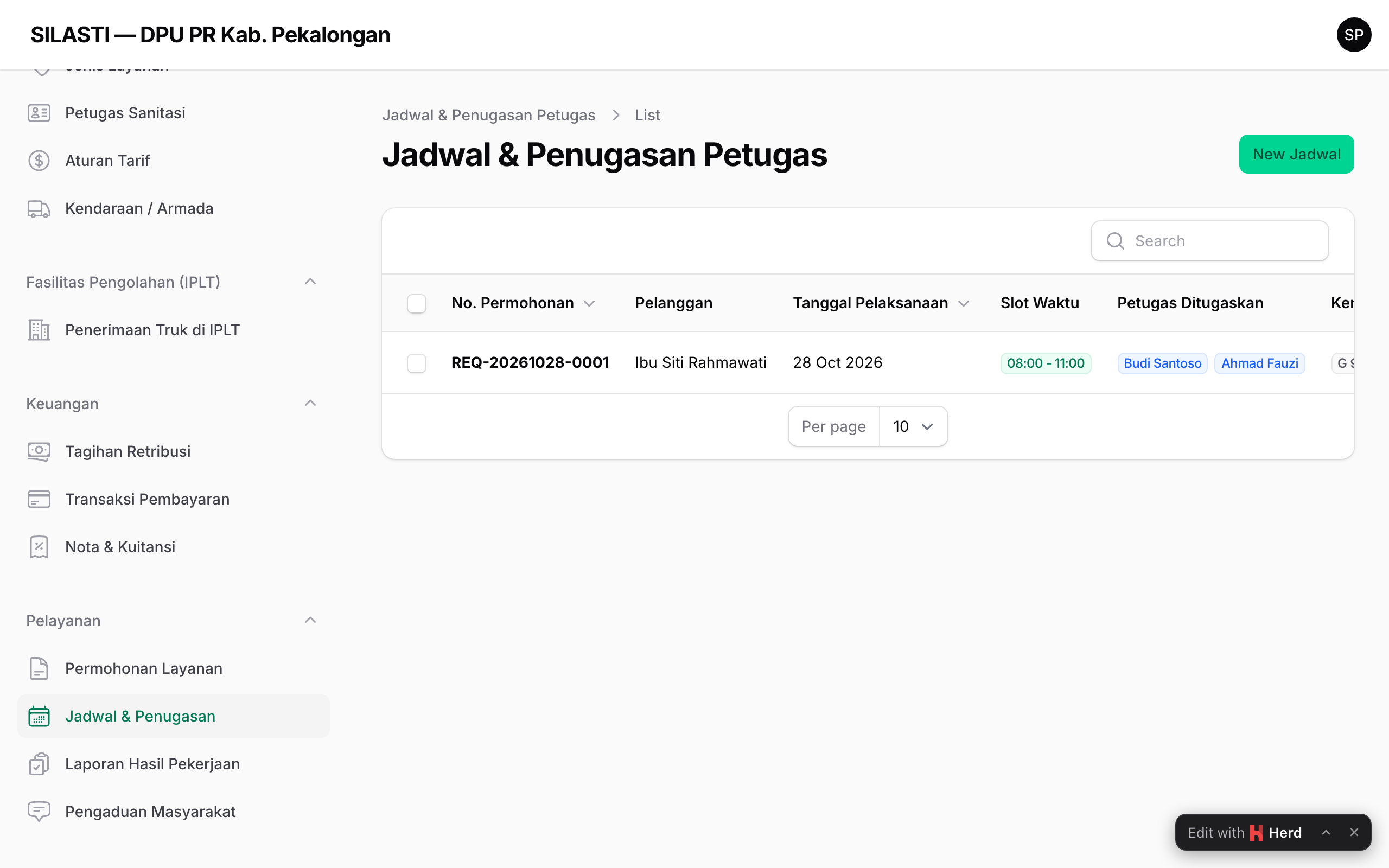
Task: Click the Herd logo in edit bar
Action: click(x=1257, y=832)
